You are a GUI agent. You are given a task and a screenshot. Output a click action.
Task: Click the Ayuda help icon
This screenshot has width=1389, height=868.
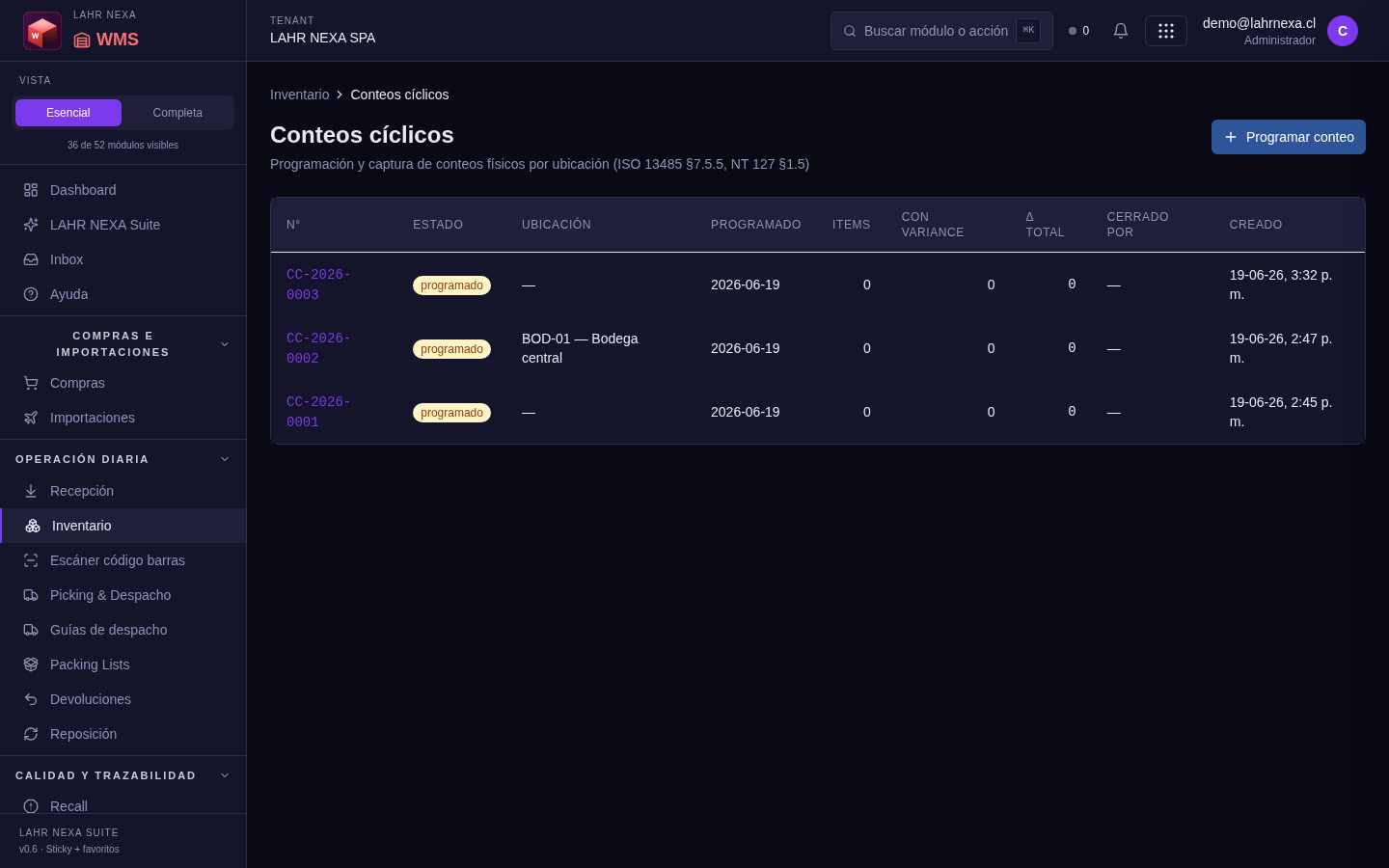pyautogui.click(x=31, y=294)
